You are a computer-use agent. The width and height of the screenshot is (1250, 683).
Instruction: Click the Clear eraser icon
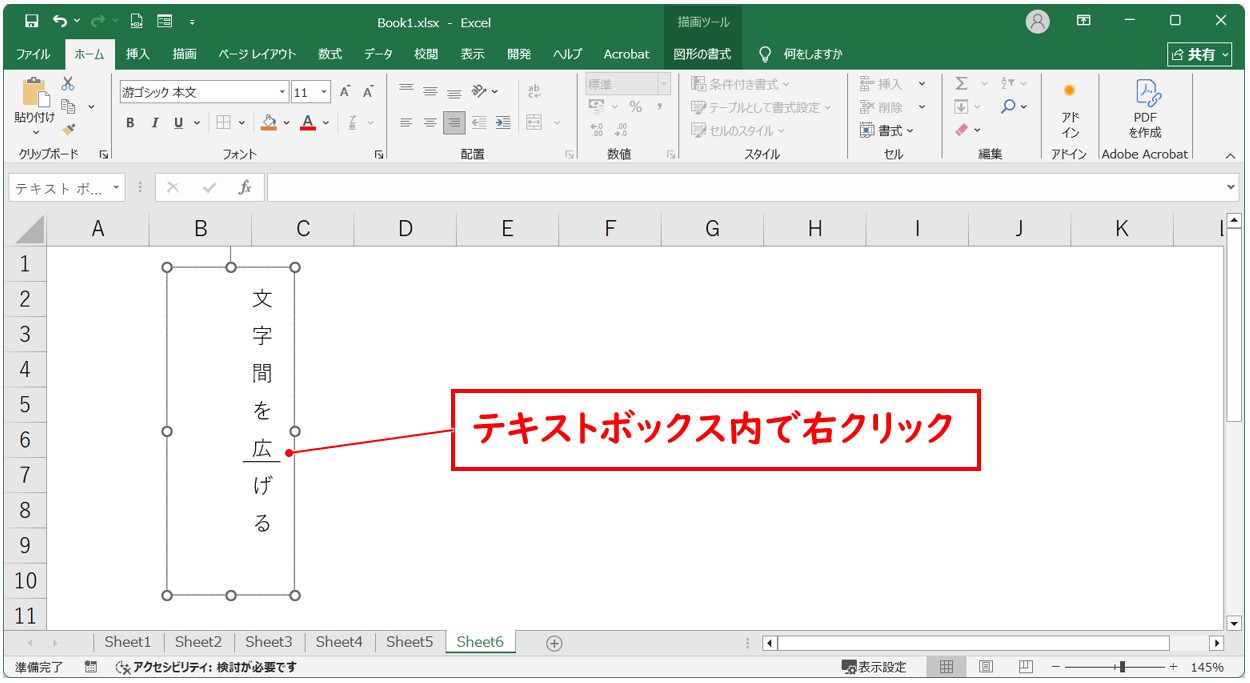tap(961, 129)
